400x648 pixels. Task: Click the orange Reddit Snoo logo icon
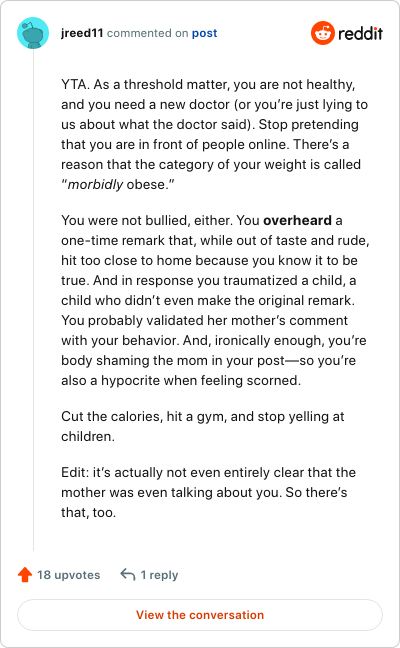click(323, 33)
